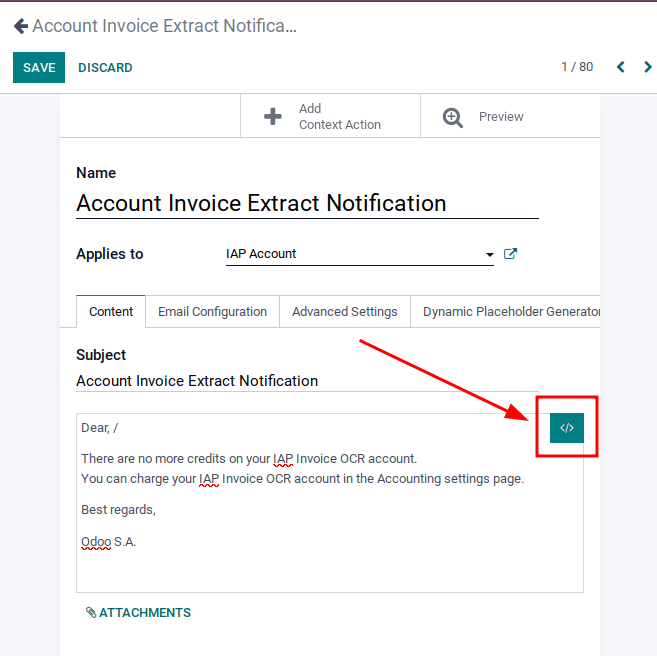Go to the next record arrow
Screen dimensions: 657x656
click(648, 67)
